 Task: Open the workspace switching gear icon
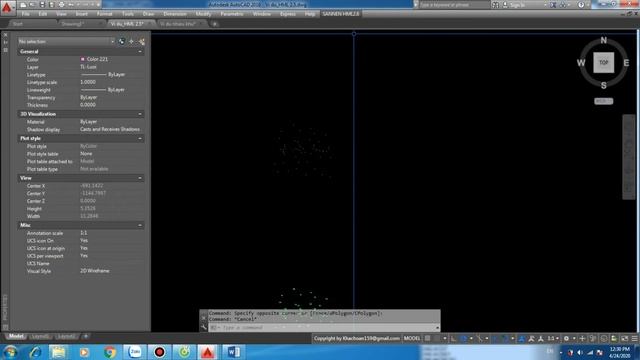click(566, 338)
